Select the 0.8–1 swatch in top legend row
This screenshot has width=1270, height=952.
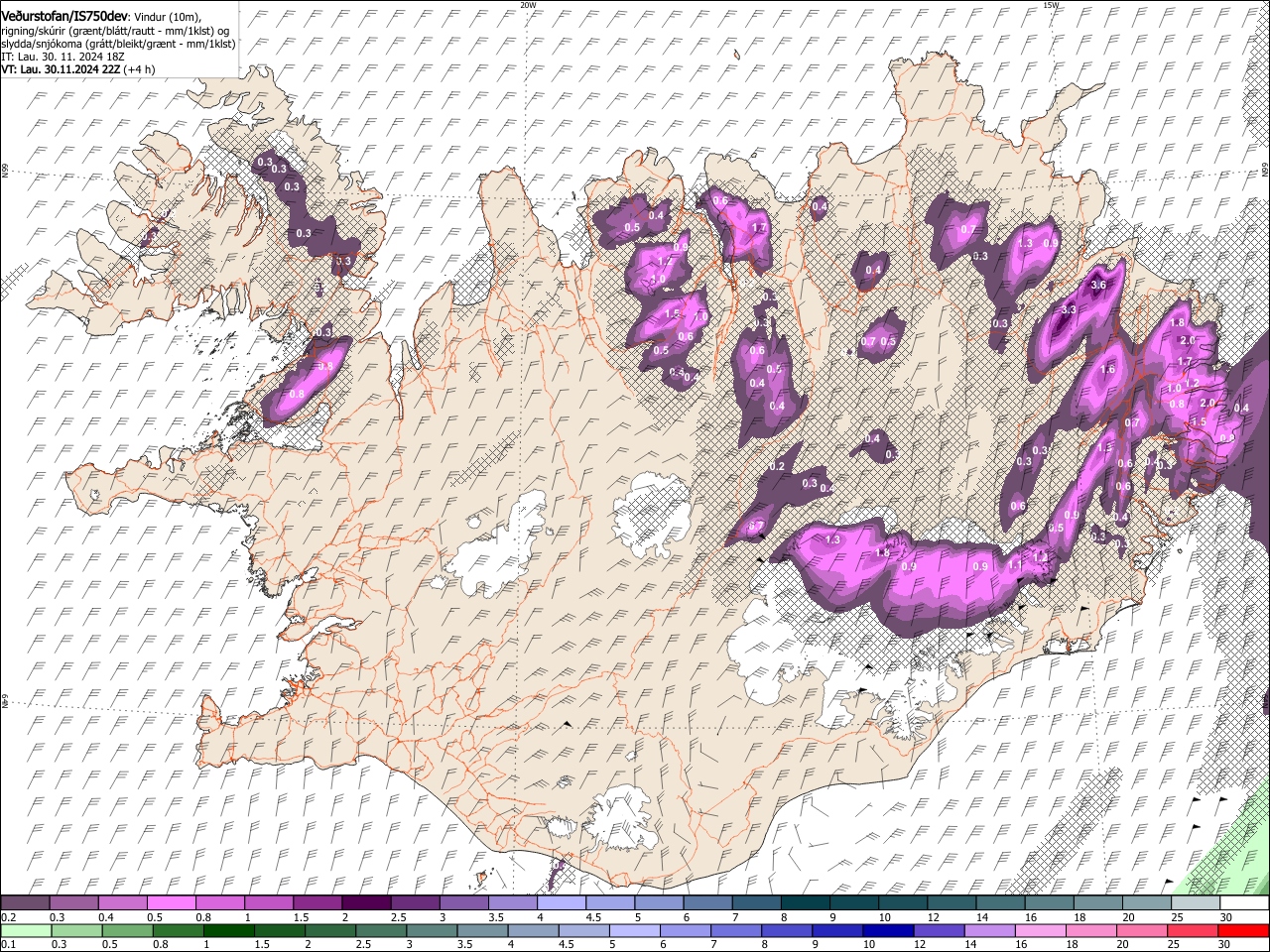coord(220,903)
